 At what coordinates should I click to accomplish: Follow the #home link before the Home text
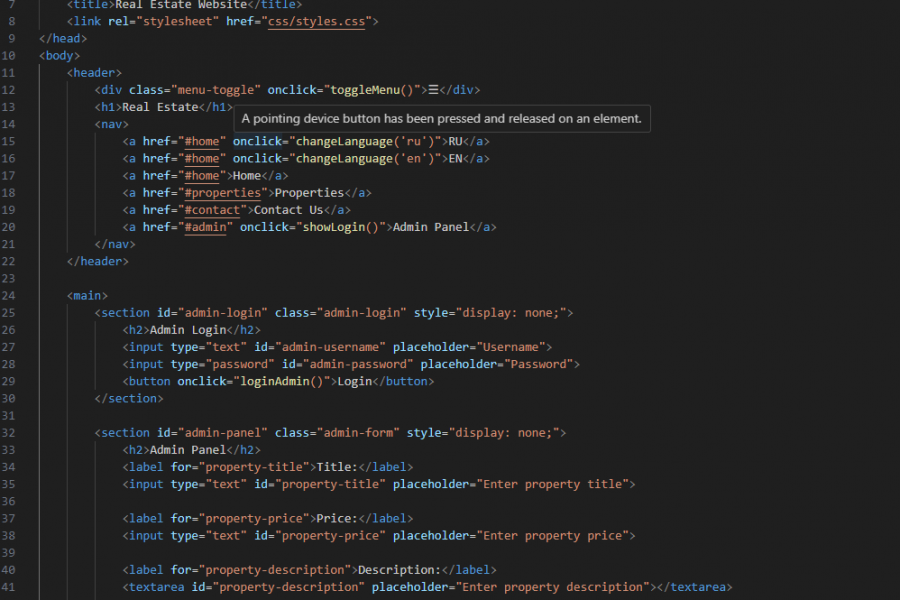tap(201, 176)
